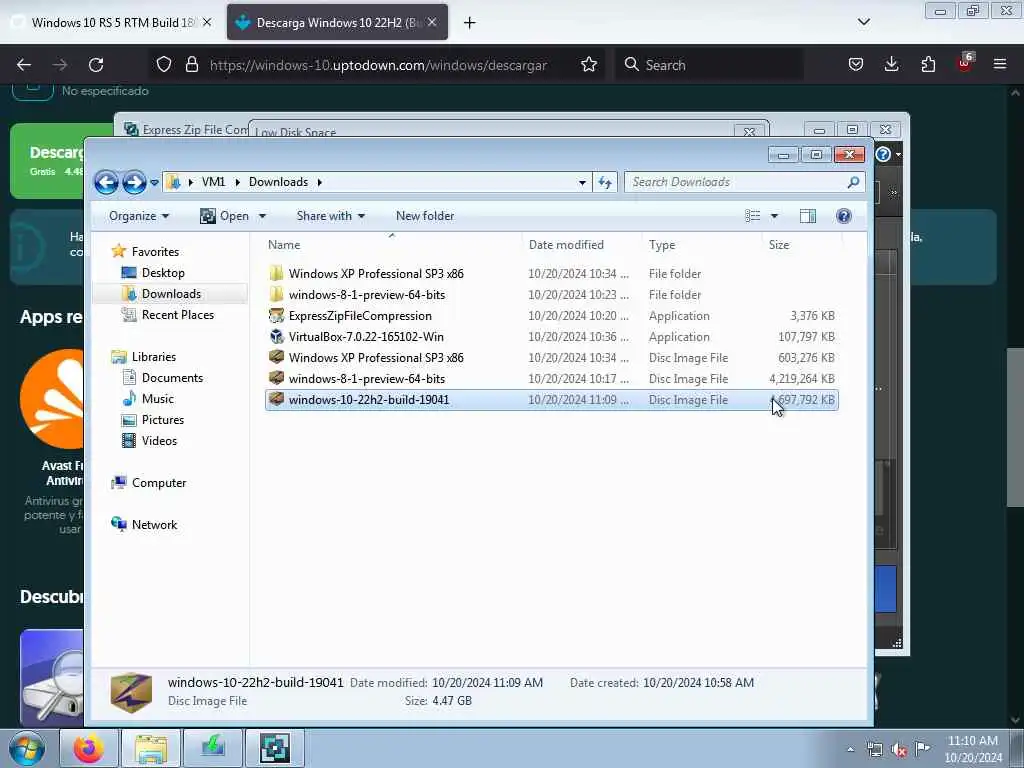Reload the page in Firefox
1024x768 pixels.
pyautogui.click(x=96, y=65)
